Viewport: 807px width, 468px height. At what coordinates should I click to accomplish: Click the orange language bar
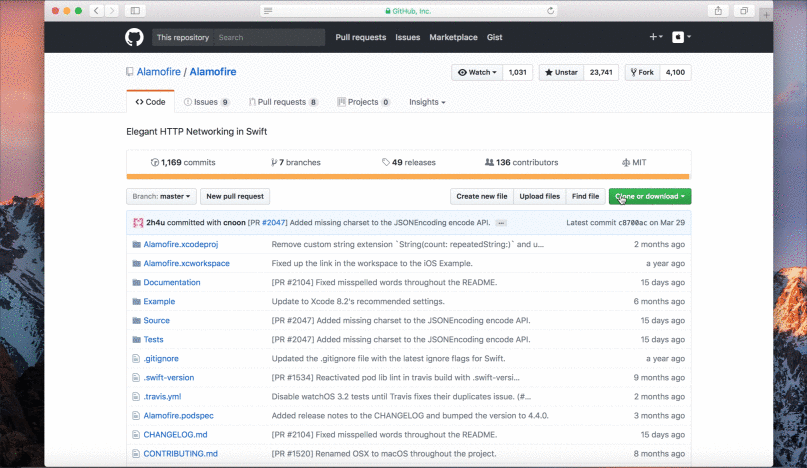click(x=408, y=176)
